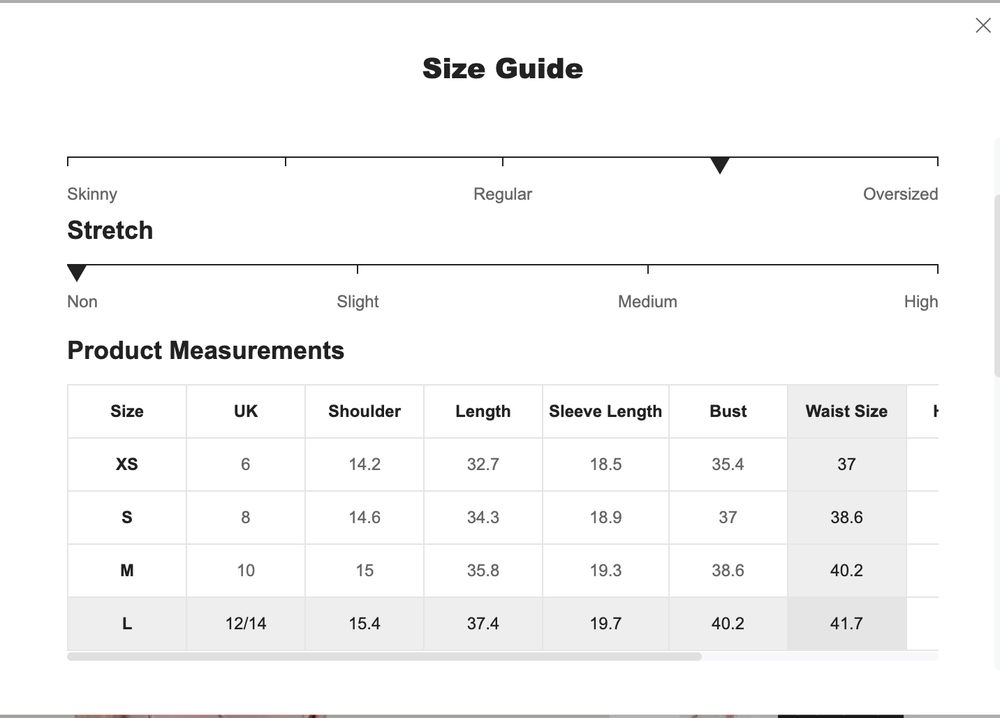The image size is (1000, 718).
Task: Select the Regular fit label
Action: (x=502, y=194)
